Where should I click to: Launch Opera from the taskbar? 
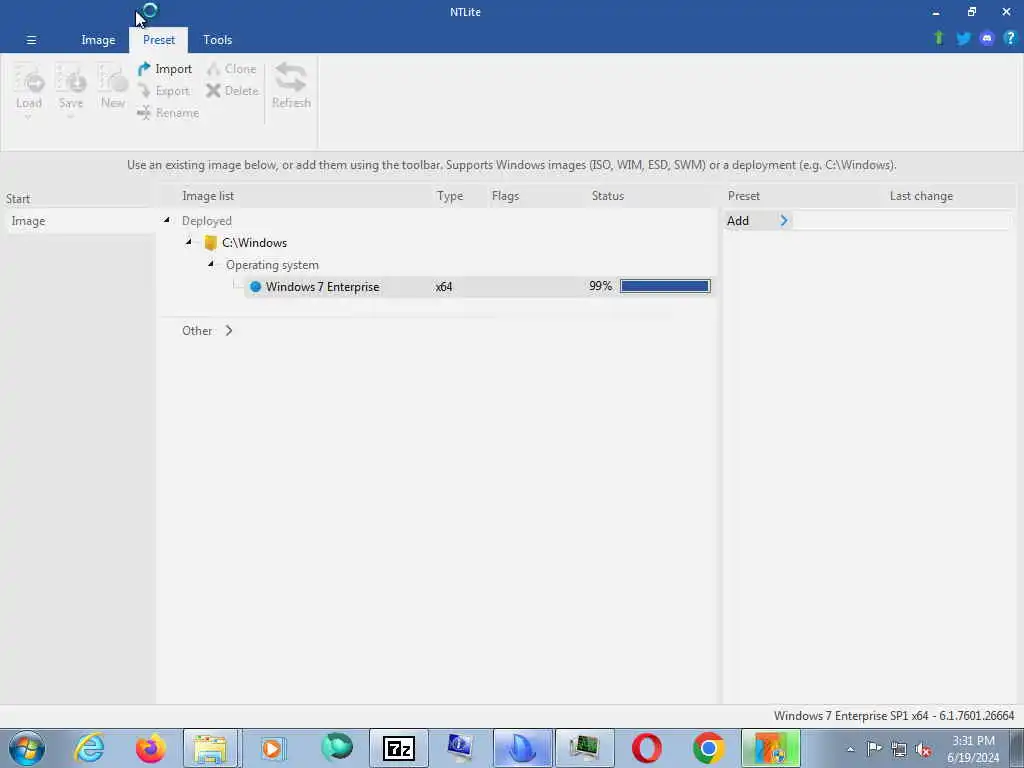pos(647,748)
